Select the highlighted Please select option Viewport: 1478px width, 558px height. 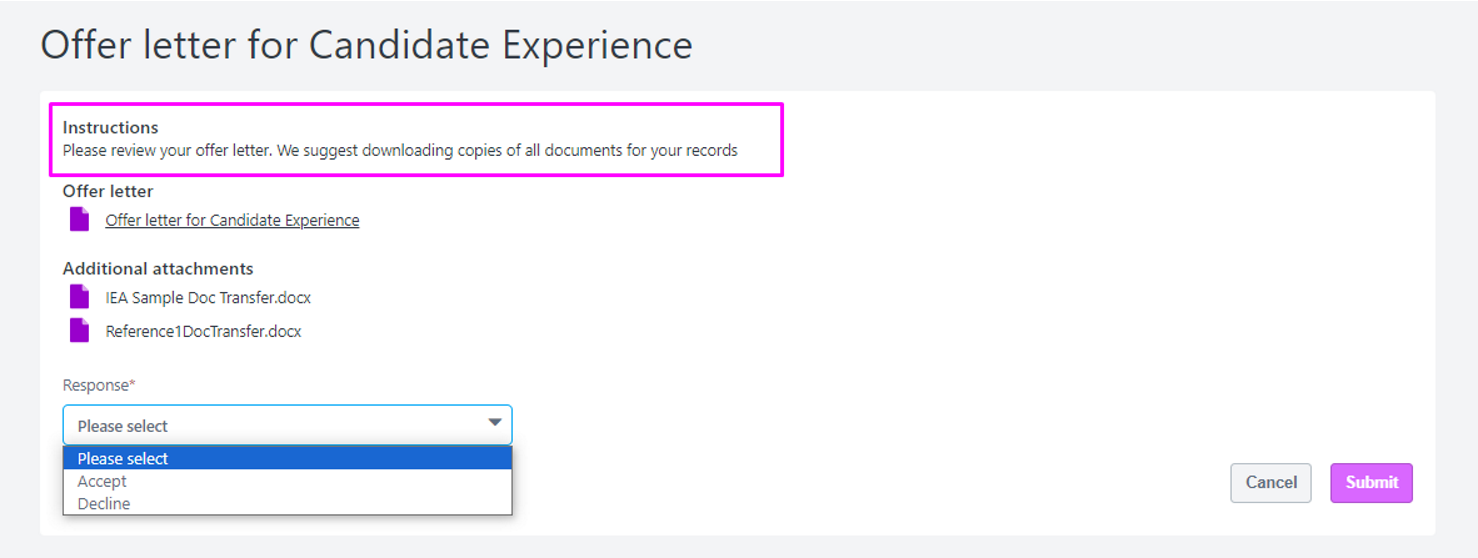[287, 458]
